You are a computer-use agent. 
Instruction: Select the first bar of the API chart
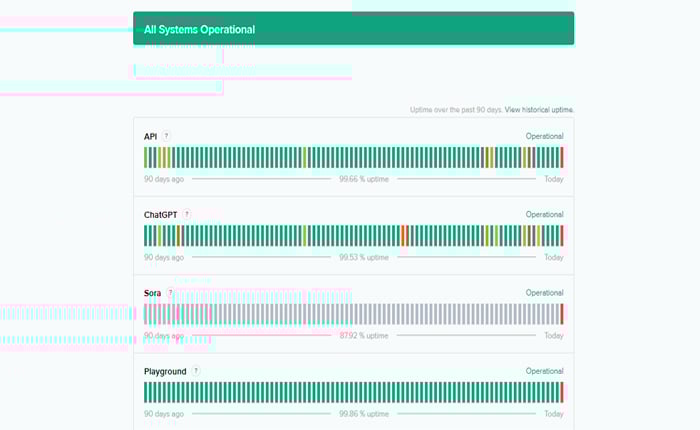[x=146, y=157]
